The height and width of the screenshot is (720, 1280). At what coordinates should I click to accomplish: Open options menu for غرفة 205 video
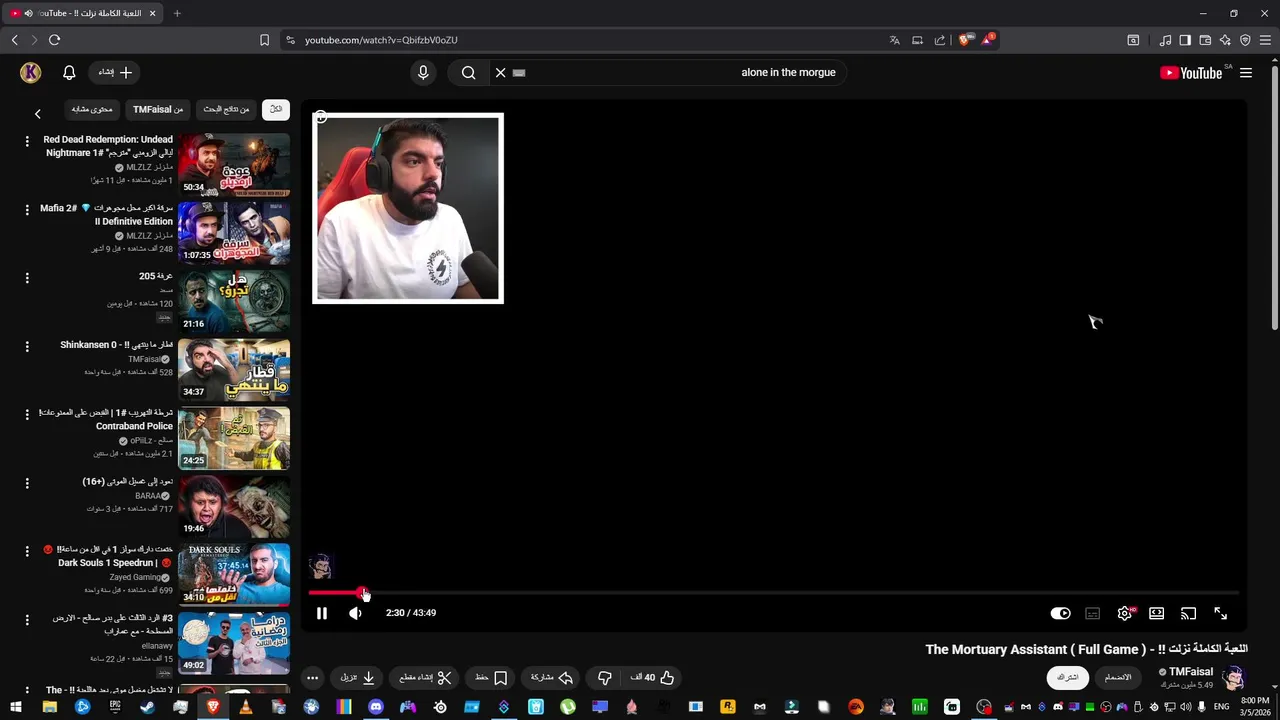(27, 278)
